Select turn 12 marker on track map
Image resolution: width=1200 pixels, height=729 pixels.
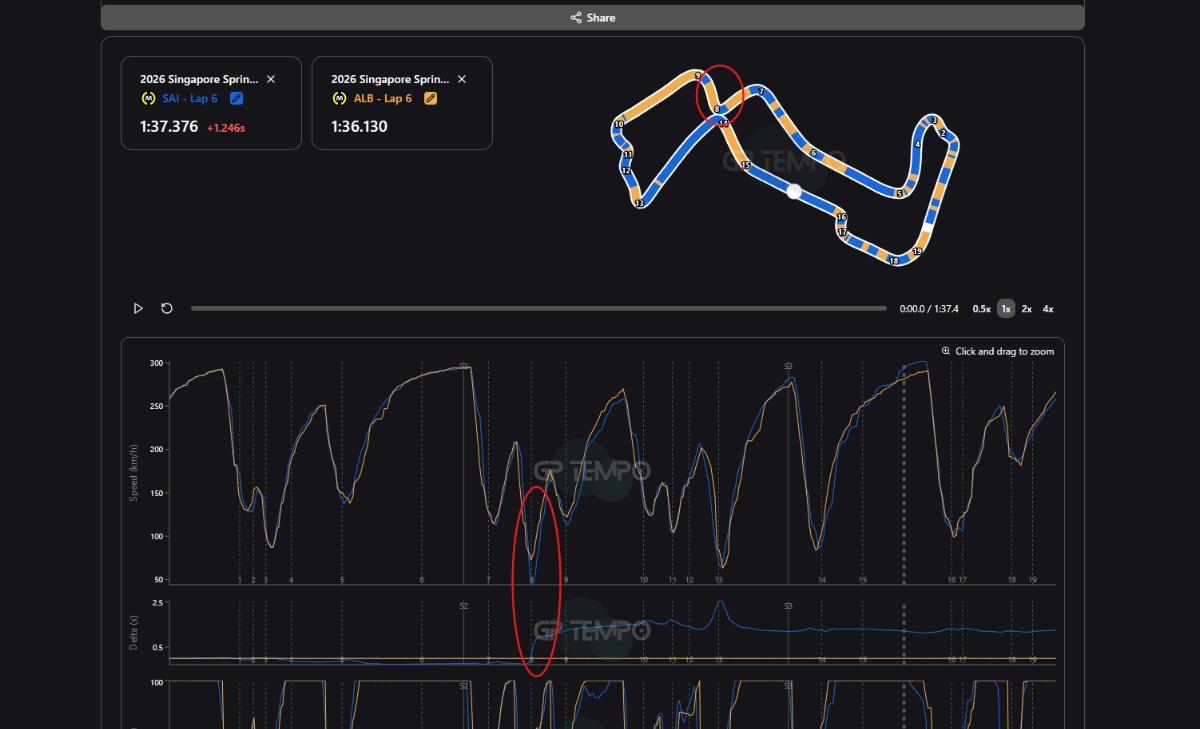[x=626, y=170]
